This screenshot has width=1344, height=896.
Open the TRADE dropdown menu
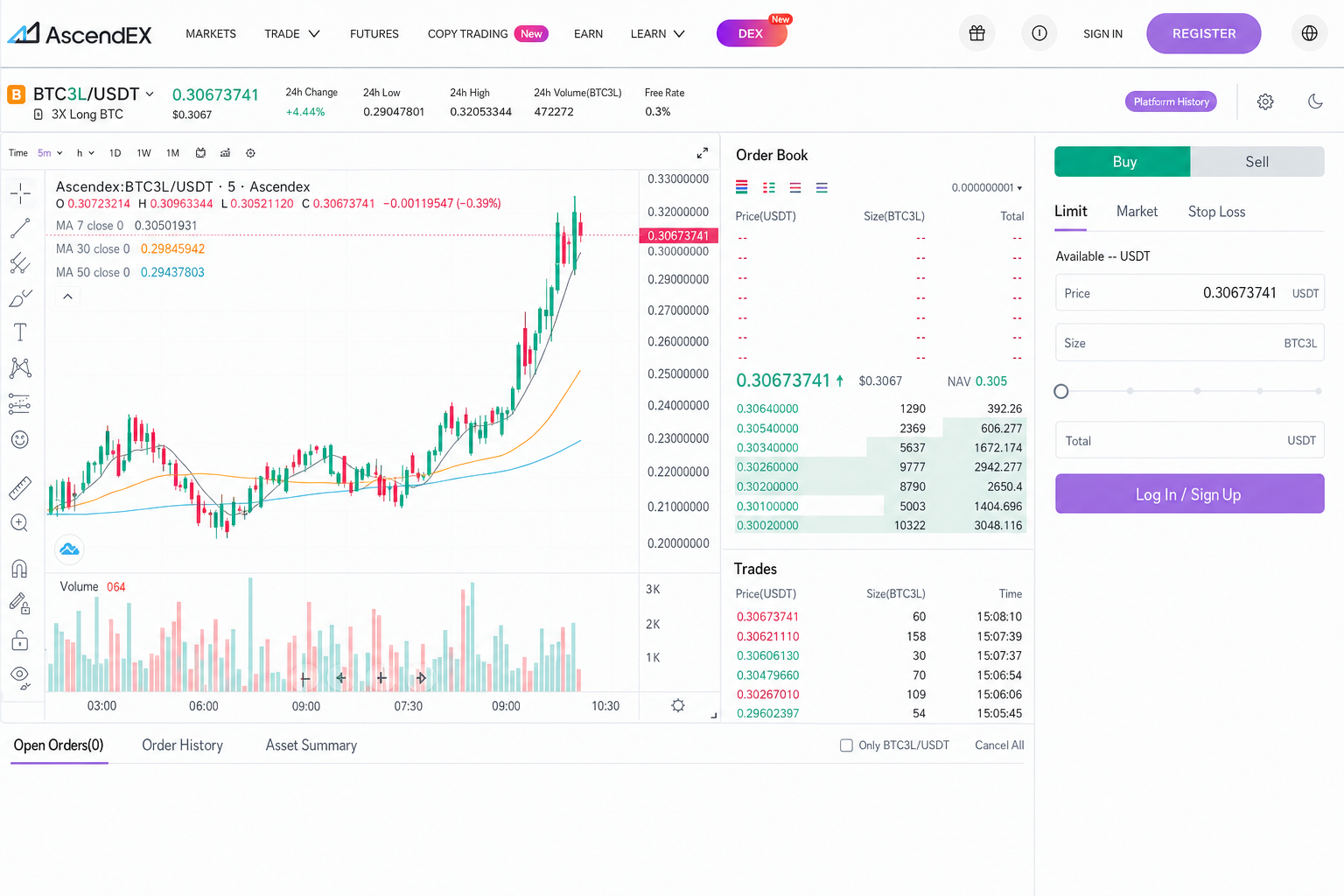292,33
